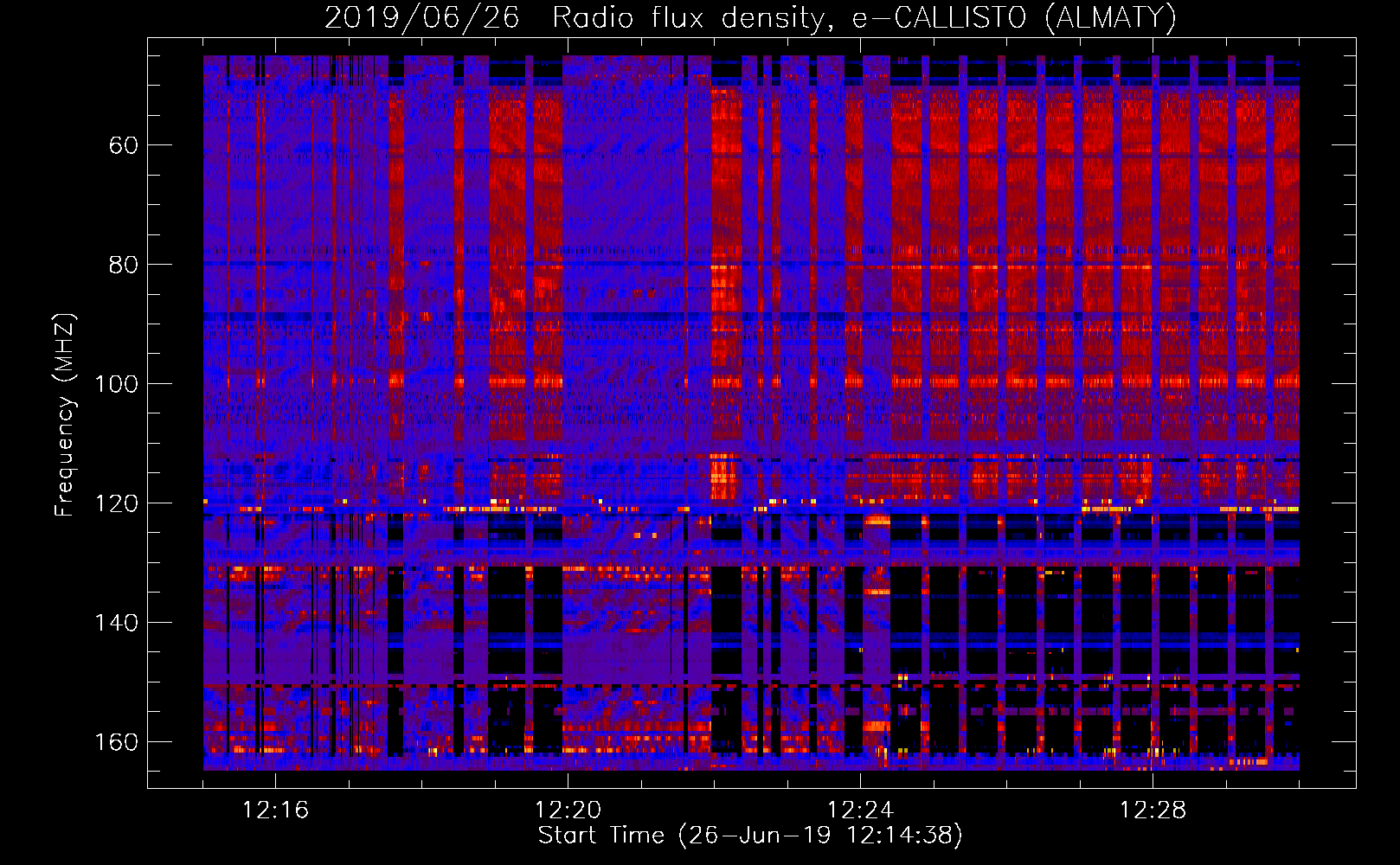Click the date 2019/06/26 in the title

click(x=421, y=18)
